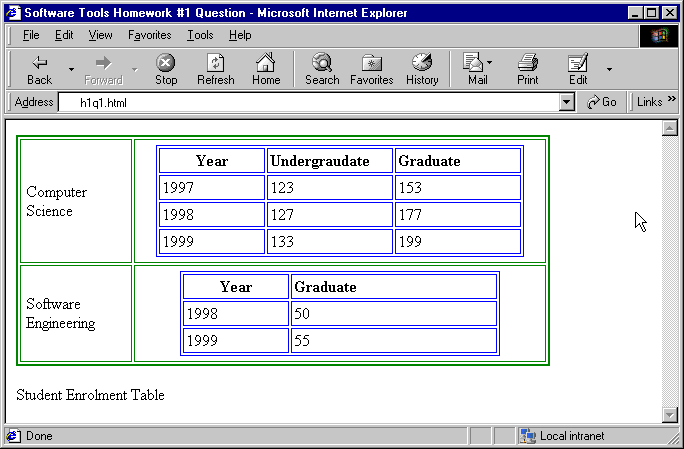Open the Favorites folder toolbar icon
684x449 pixels.
pyautogui.click(x=372, y=63)
